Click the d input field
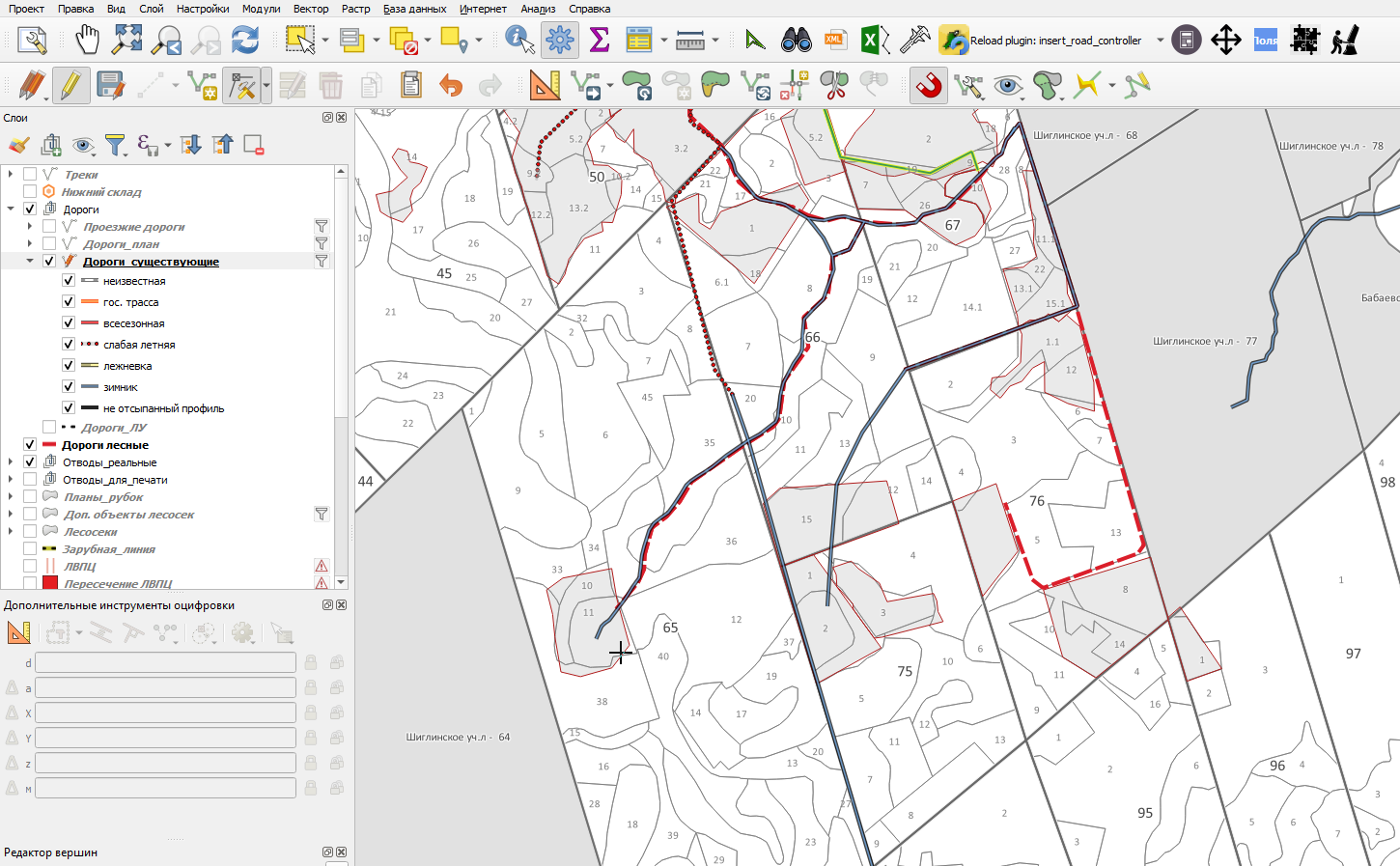The height and width of the screenshot is (866, 1400). [165, 662]
